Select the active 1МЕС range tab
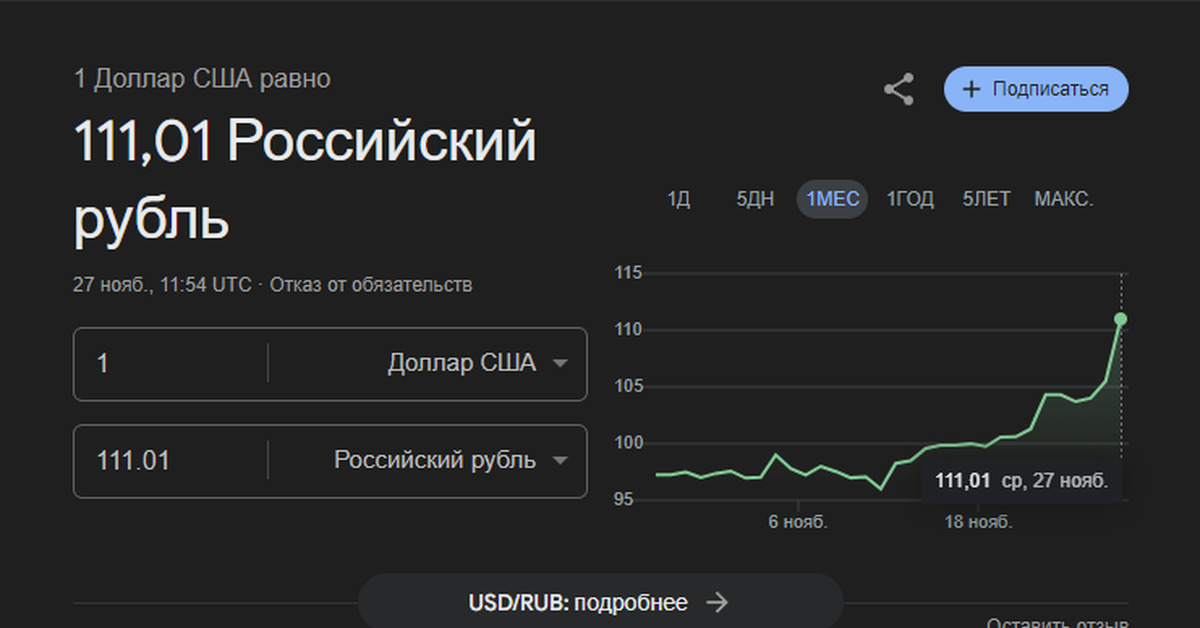This screenshot has height=628, width=1200. 832,200
